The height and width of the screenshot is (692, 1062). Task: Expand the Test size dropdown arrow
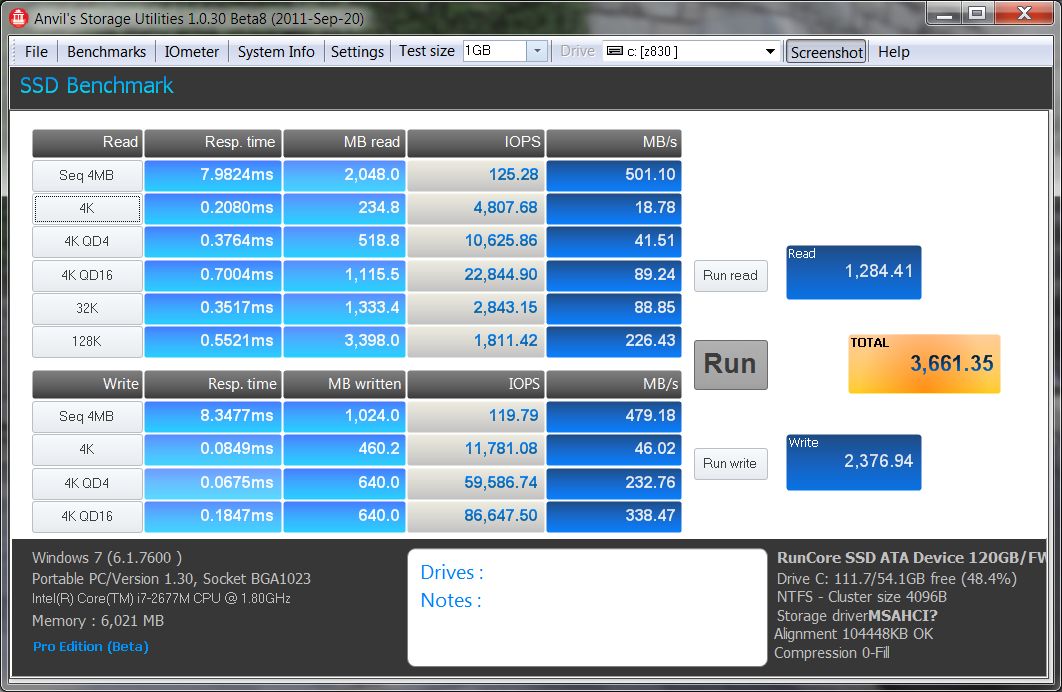click(537, 51)
